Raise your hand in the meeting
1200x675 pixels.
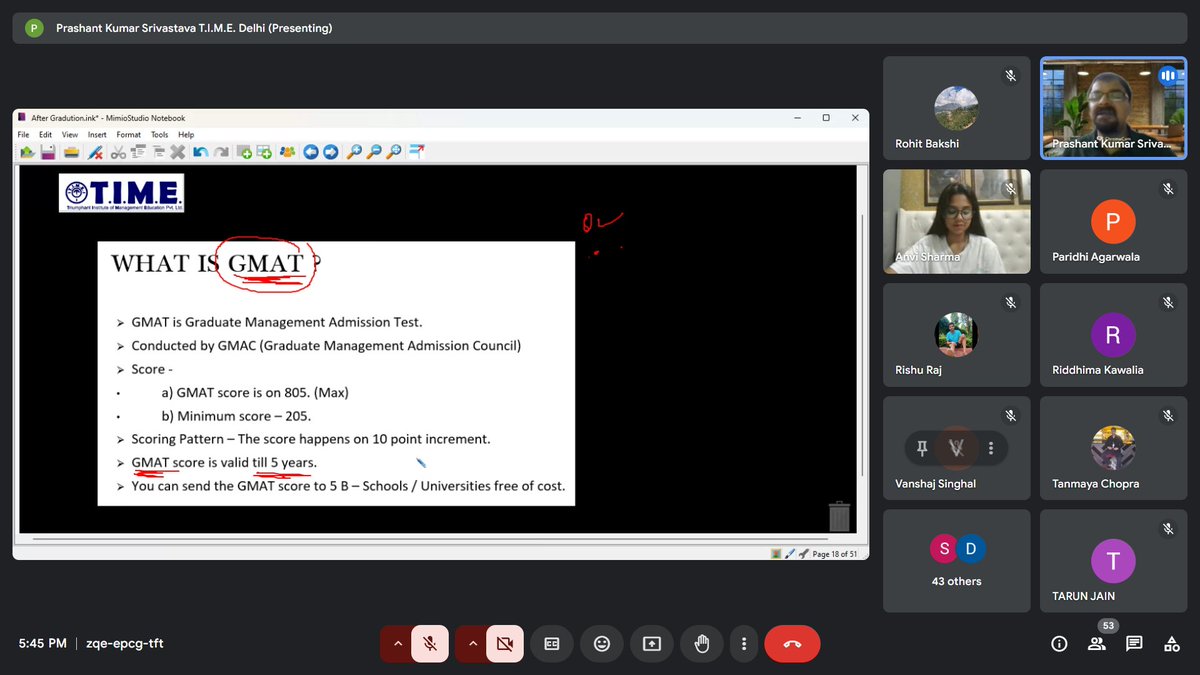click(702, 644)
